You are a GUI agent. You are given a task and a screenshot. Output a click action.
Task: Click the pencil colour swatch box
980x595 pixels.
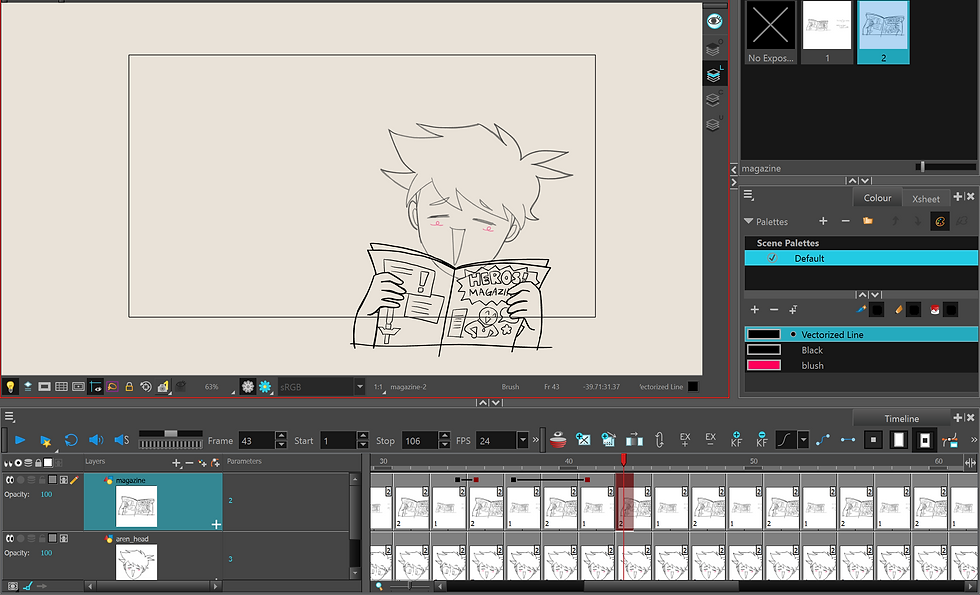click(x=914, y=310)
